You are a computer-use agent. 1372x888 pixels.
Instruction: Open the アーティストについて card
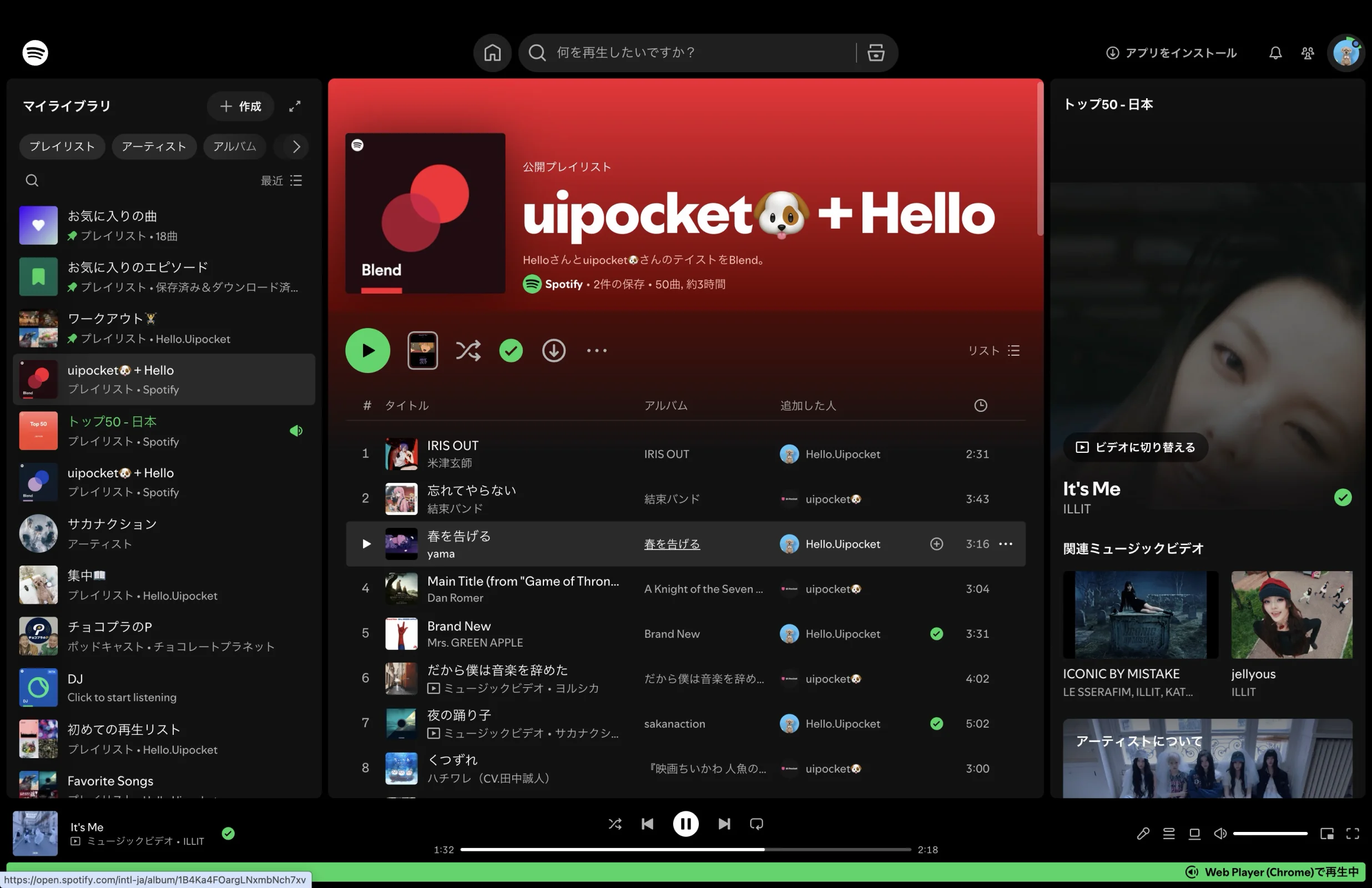click(x=1207, y=758)
